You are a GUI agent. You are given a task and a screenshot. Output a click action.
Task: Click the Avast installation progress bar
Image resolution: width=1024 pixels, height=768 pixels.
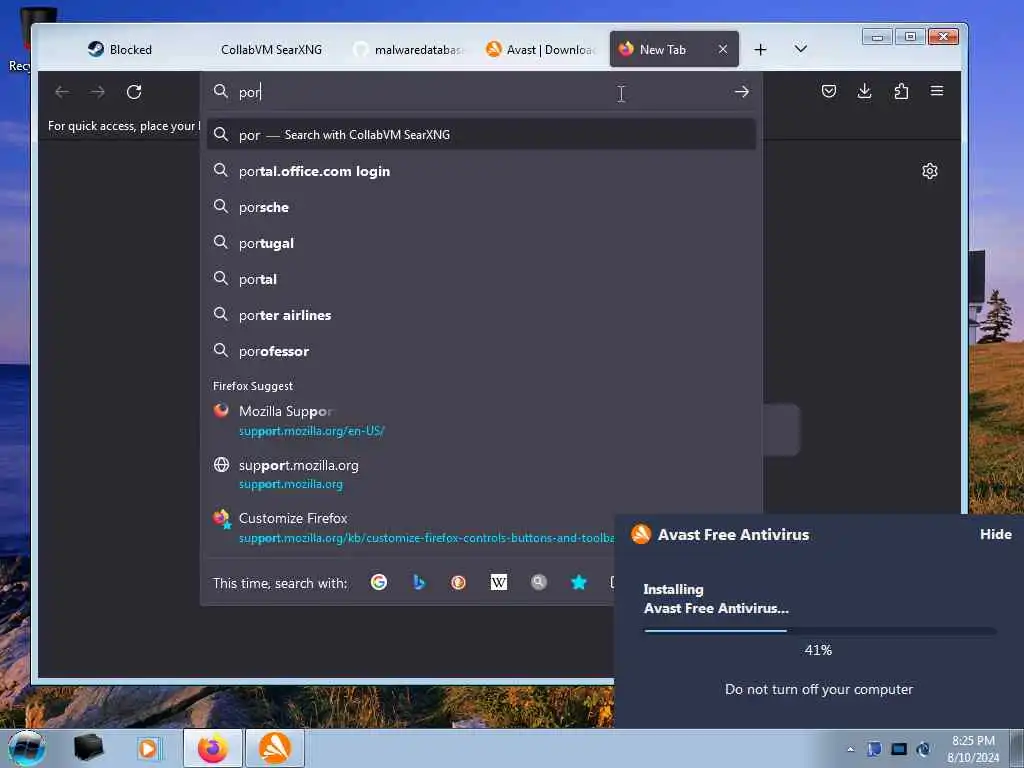coord(820,631)
